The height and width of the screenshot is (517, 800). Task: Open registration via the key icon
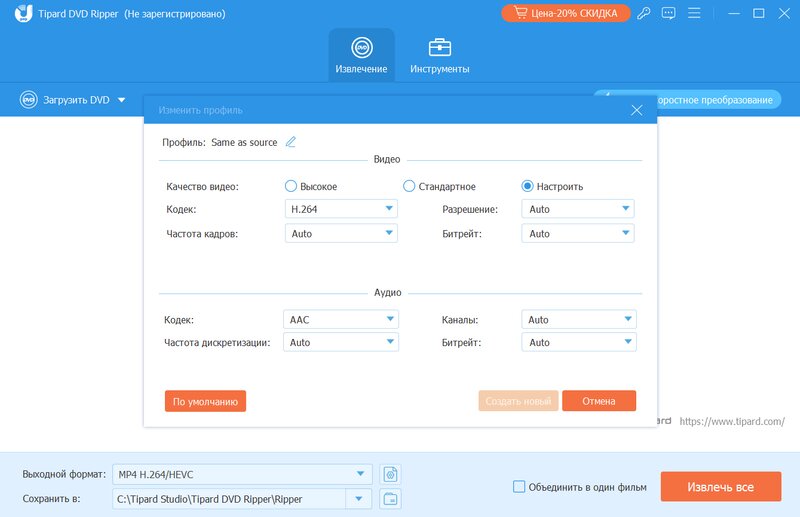pyautogui.click(x=643, y=13)
